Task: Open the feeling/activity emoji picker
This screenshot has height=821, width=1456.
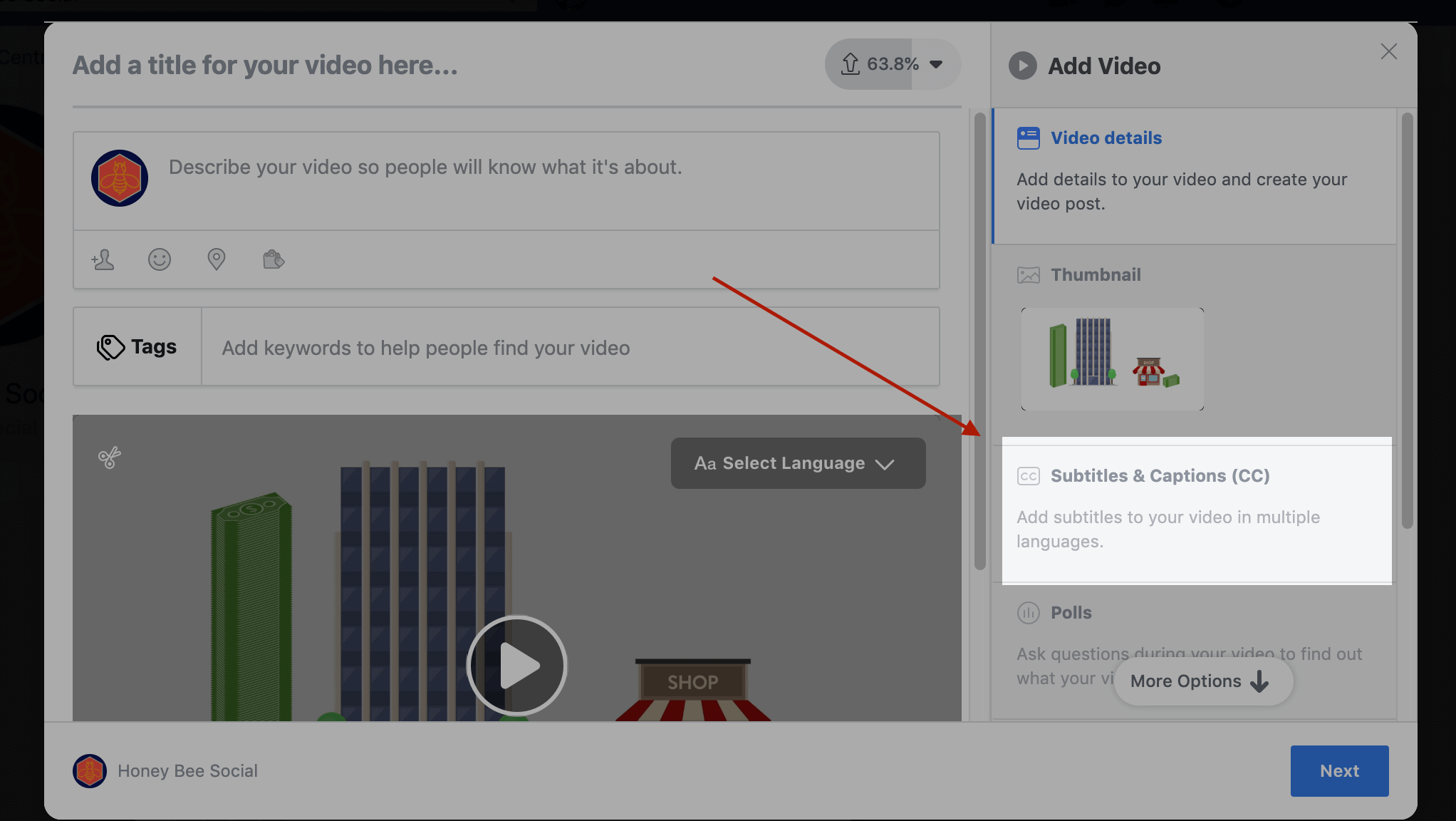Action: coord(160,259)
